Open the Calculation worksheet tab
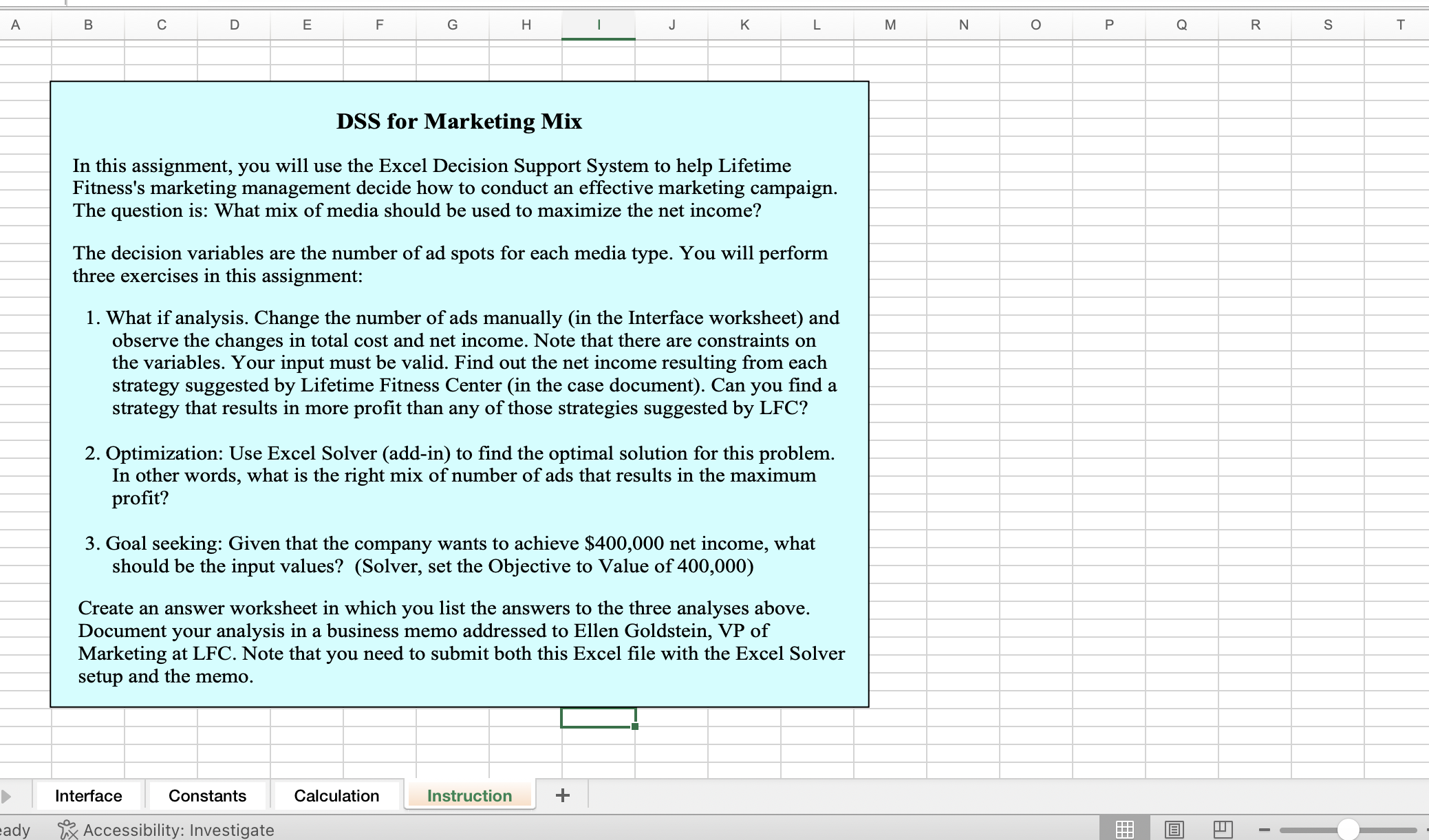 pyautogui.click(x=336, y=796)
